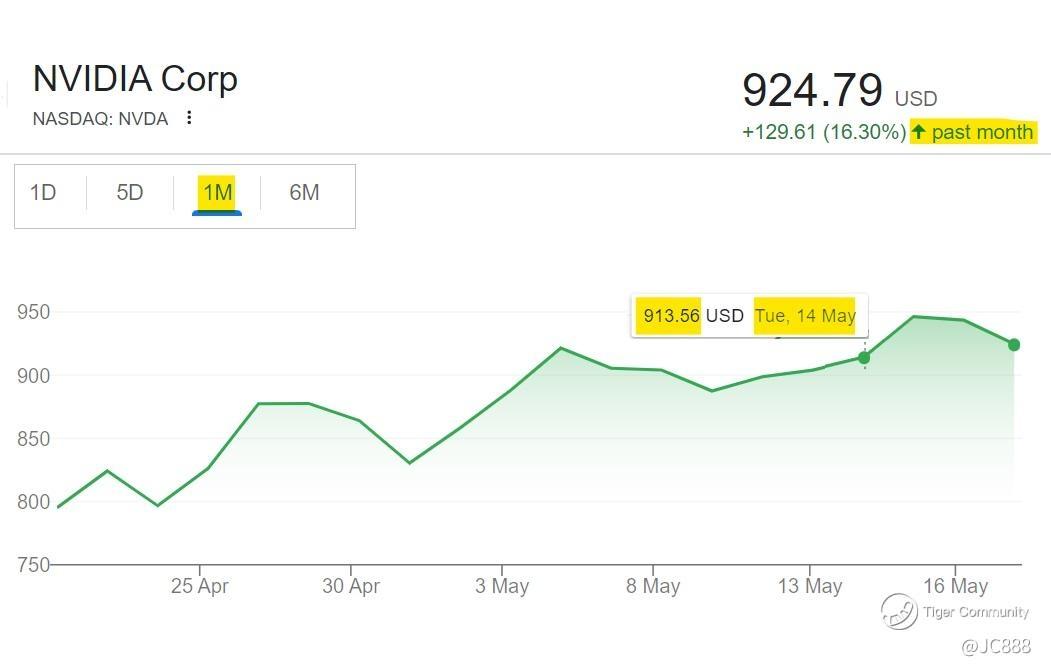Click the @JC888 username watermark
The image size is (1051, 671).
[995, 647]
